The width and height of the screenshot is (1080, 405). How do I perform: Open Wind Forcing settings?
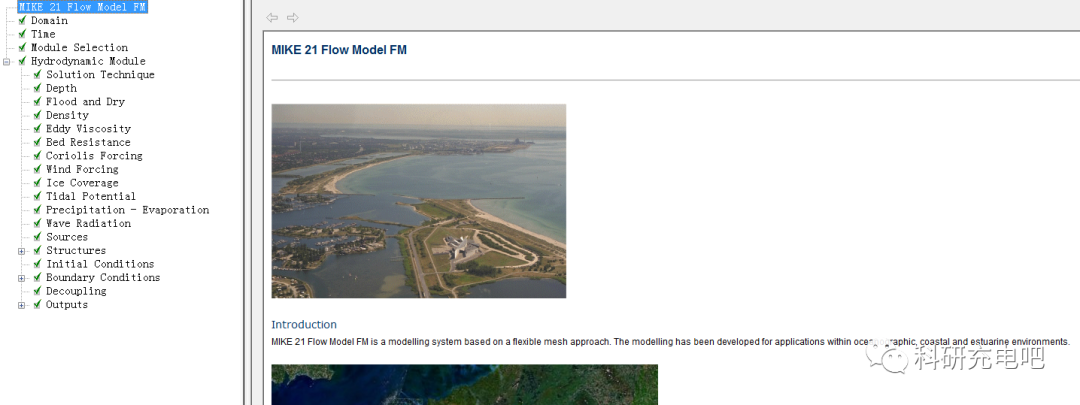click(x=83, y=169)
